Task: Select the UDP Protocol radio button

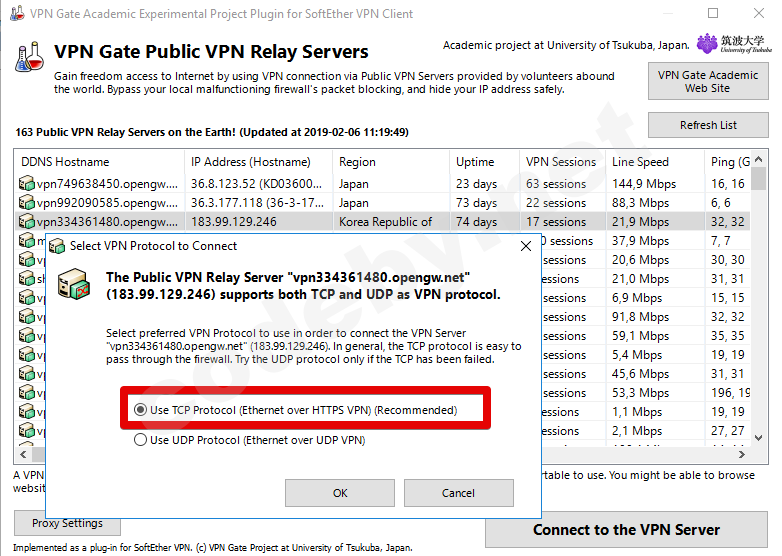Action: (141, 440)
